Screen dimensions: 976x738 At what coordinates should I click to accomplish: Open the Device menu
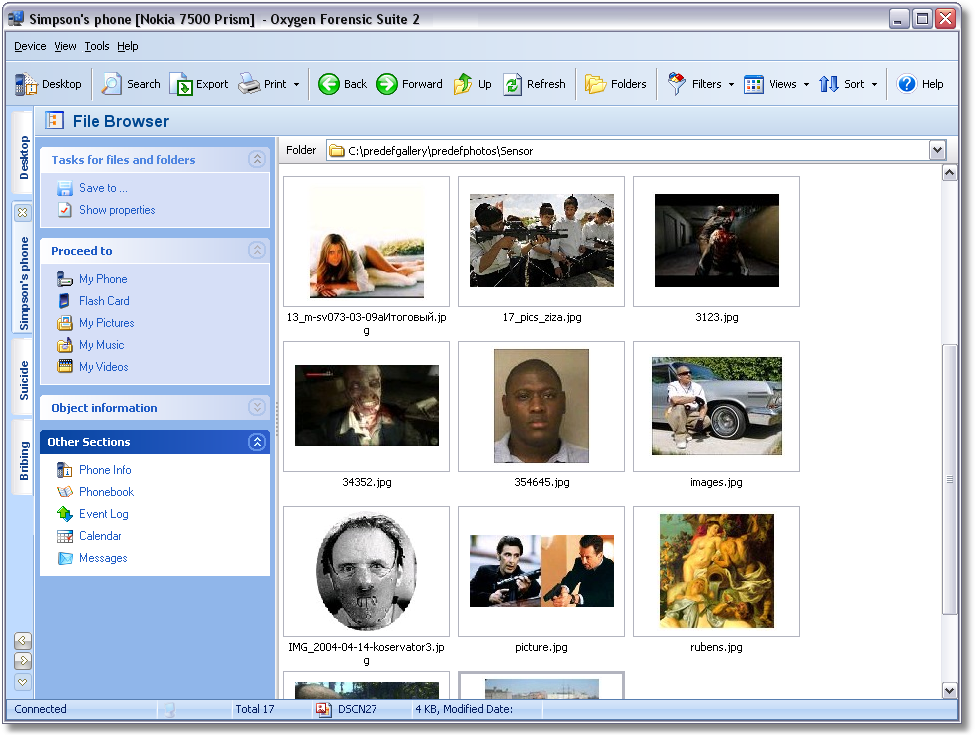click(30, 46)
